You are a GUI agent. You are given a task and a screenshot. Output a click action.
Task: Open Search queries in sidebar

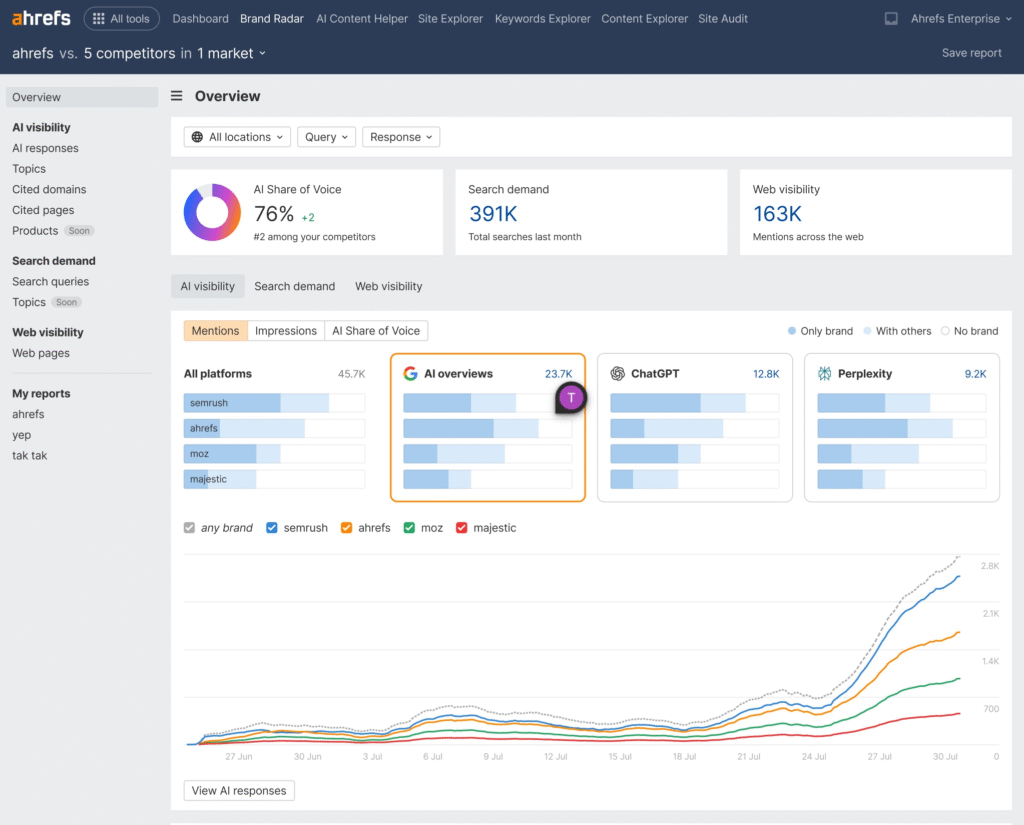(x=50, y=282)
